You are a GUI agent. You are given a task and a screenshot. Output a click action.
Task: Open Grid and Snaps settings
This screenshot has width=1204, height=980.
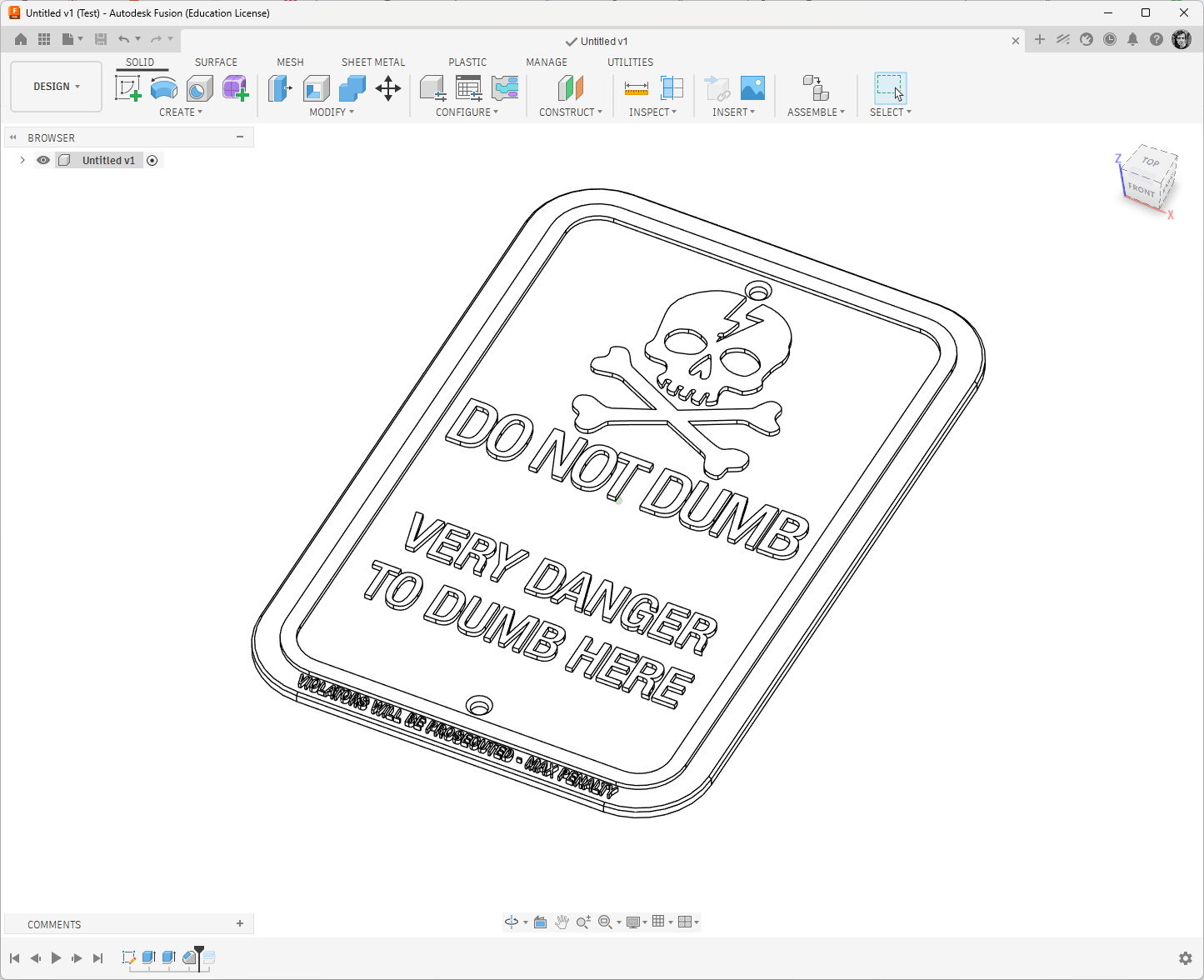[658, 922]
